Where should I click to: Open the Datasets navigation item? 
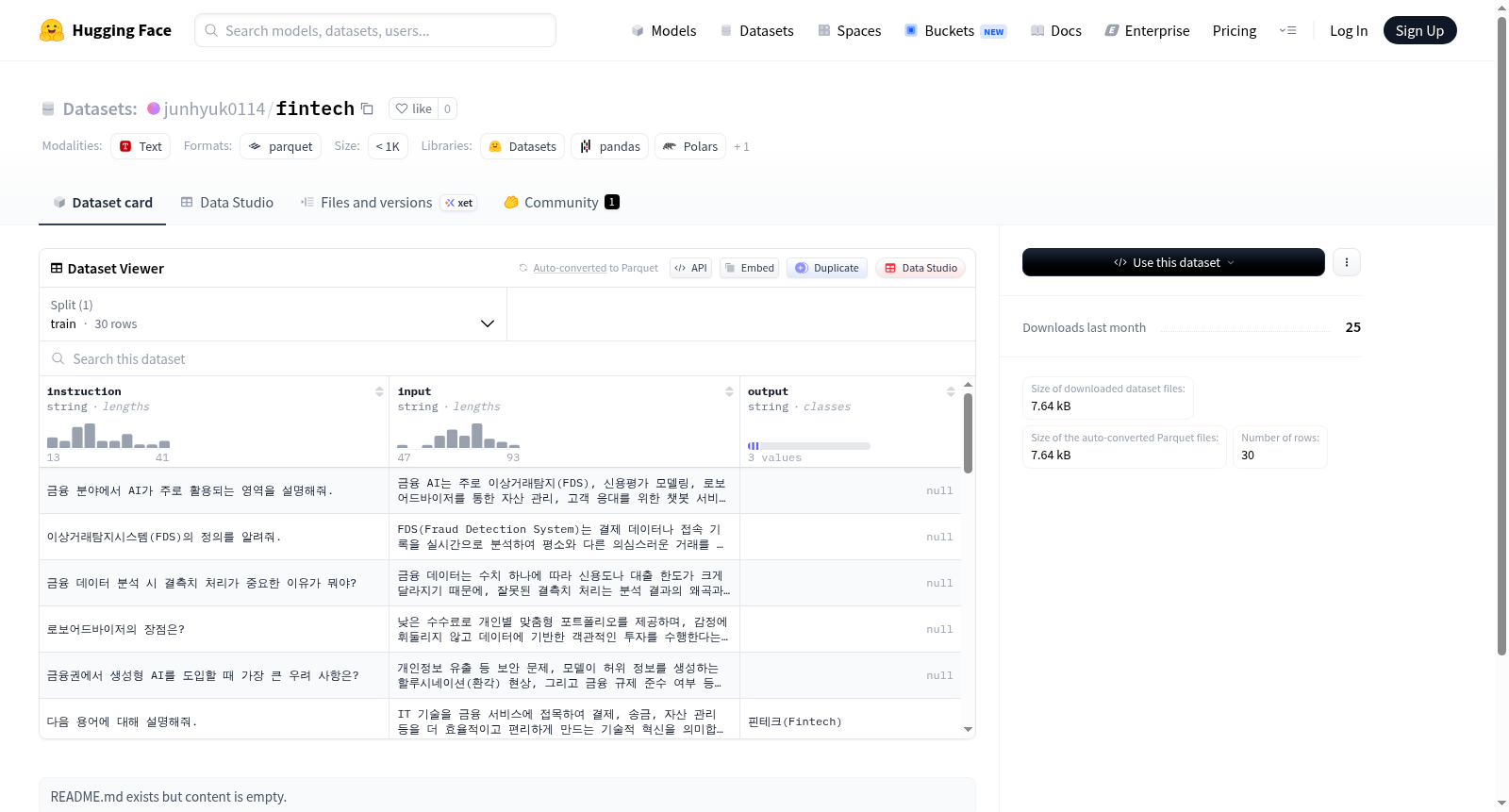pyautogui.click(x=756, y=30)
